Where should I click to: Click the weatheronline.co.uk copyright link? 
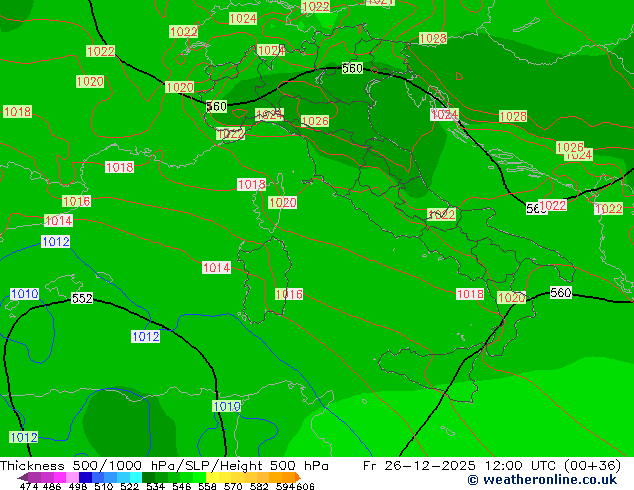pyautogui.click(x=542, y=480)
